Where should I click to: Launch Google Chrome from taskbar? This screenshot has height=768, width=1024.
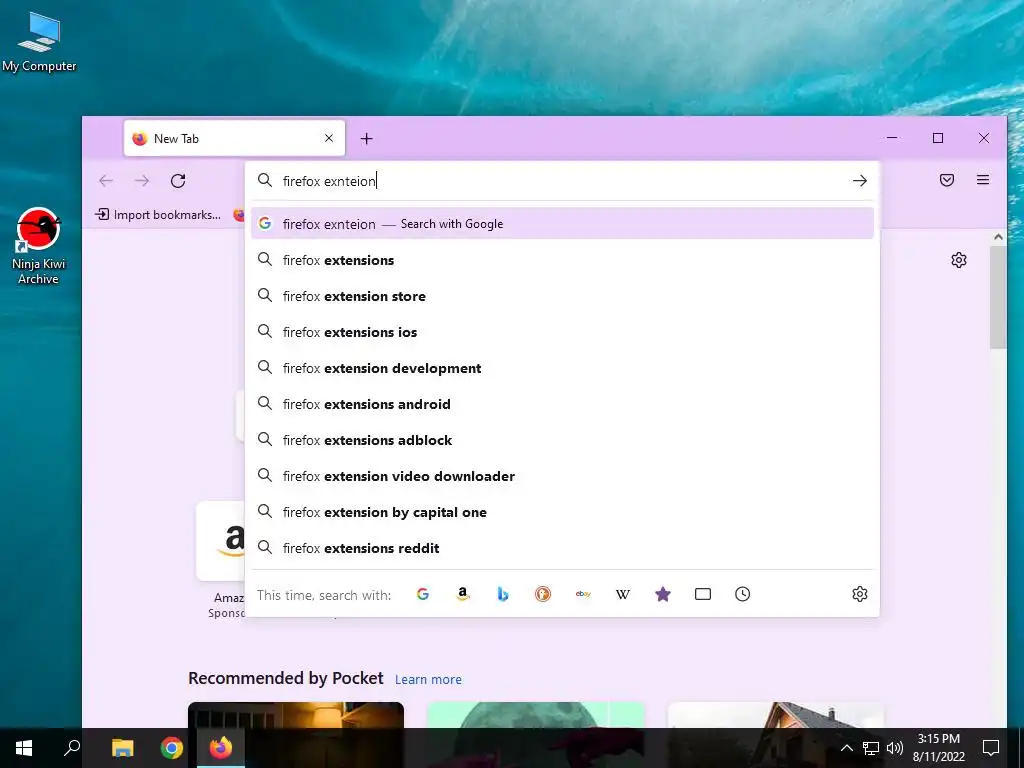[x=172, y=748]
